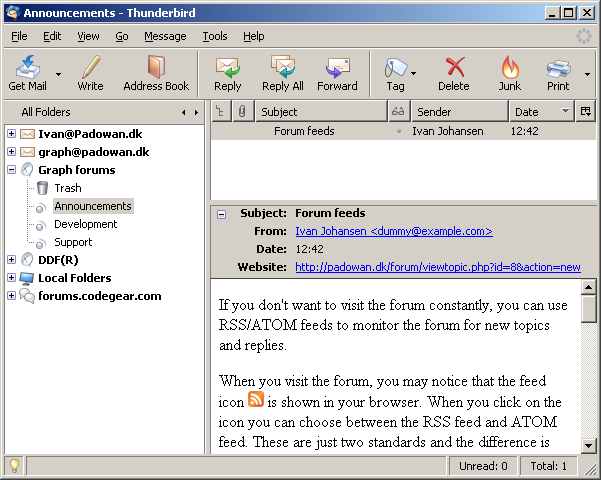
Task: Toggle message threads column icon
Action: (x=221, y=112)
